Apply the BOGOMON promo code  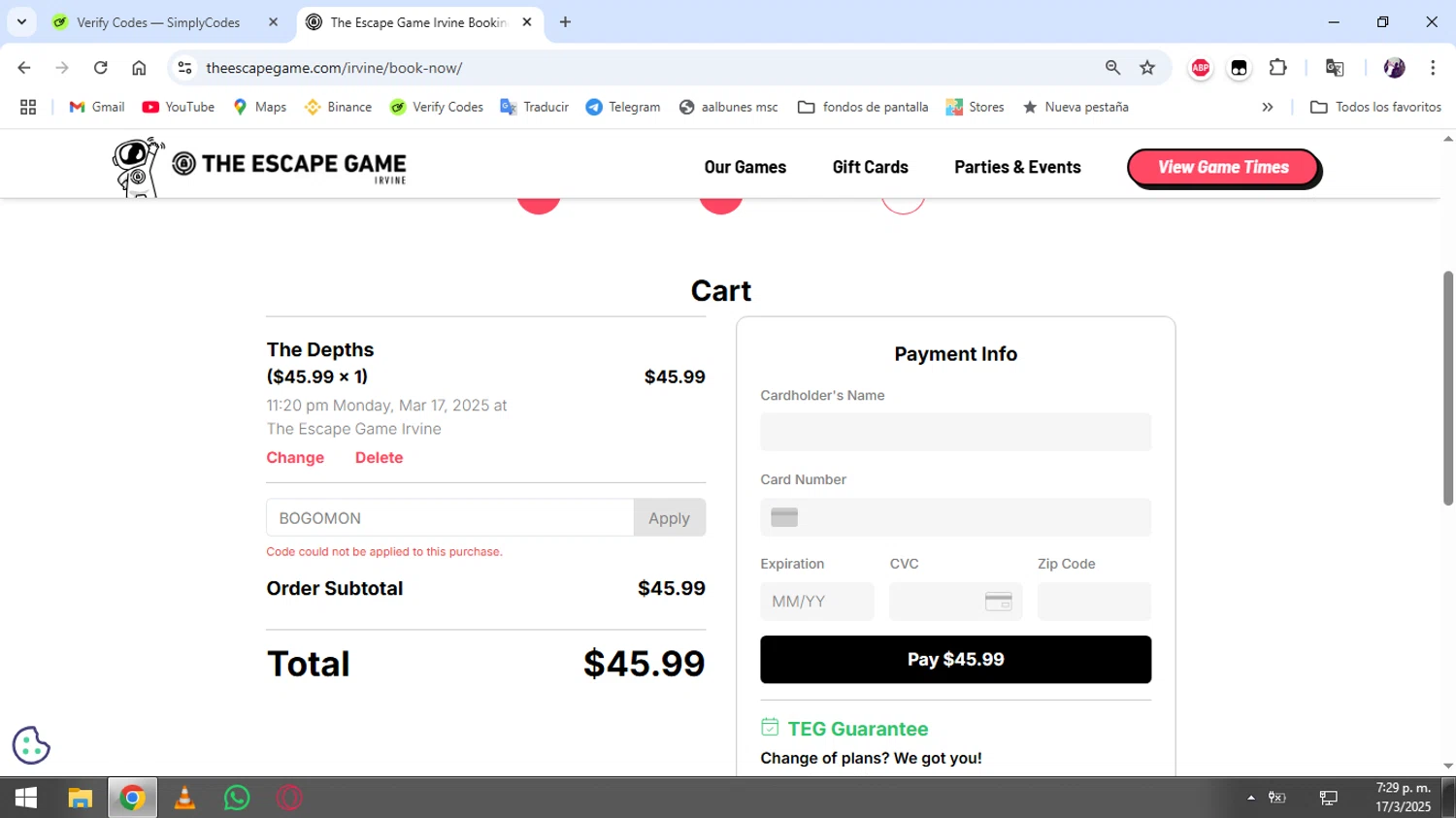[669, 518]
